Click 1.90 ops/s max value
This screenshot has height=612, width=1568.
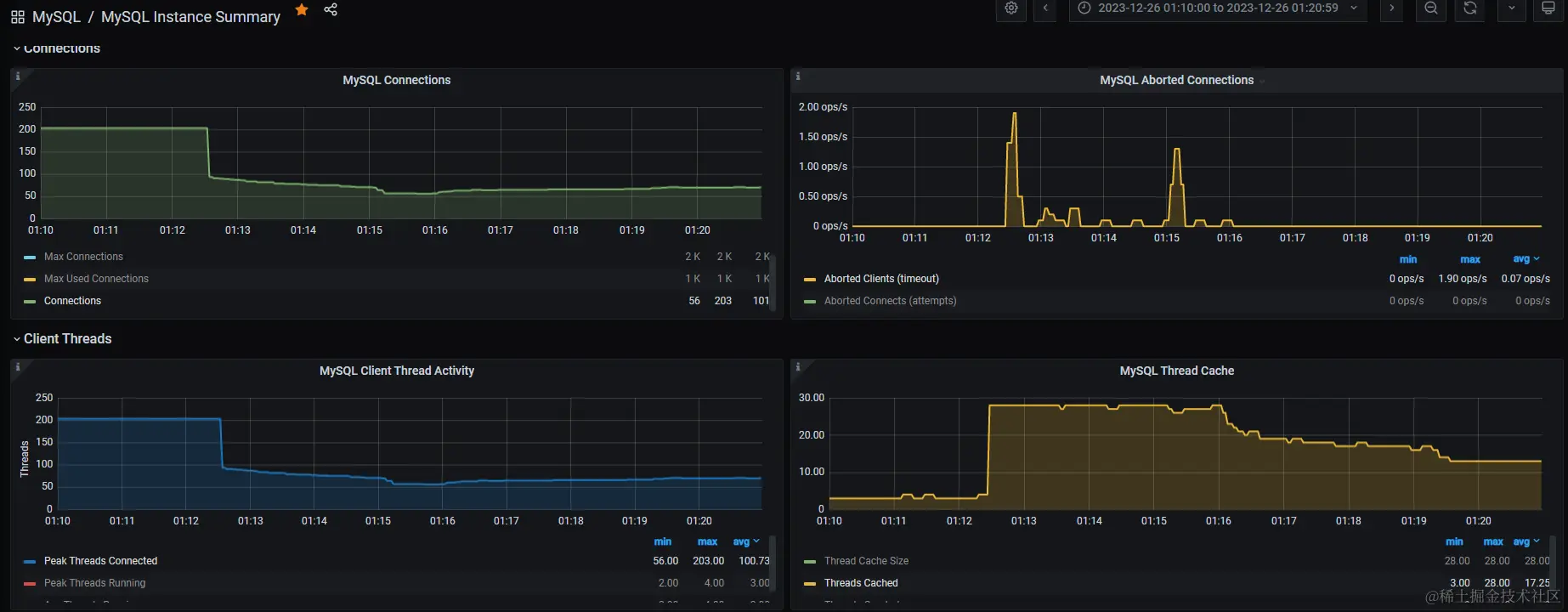tap(1463, 279)
